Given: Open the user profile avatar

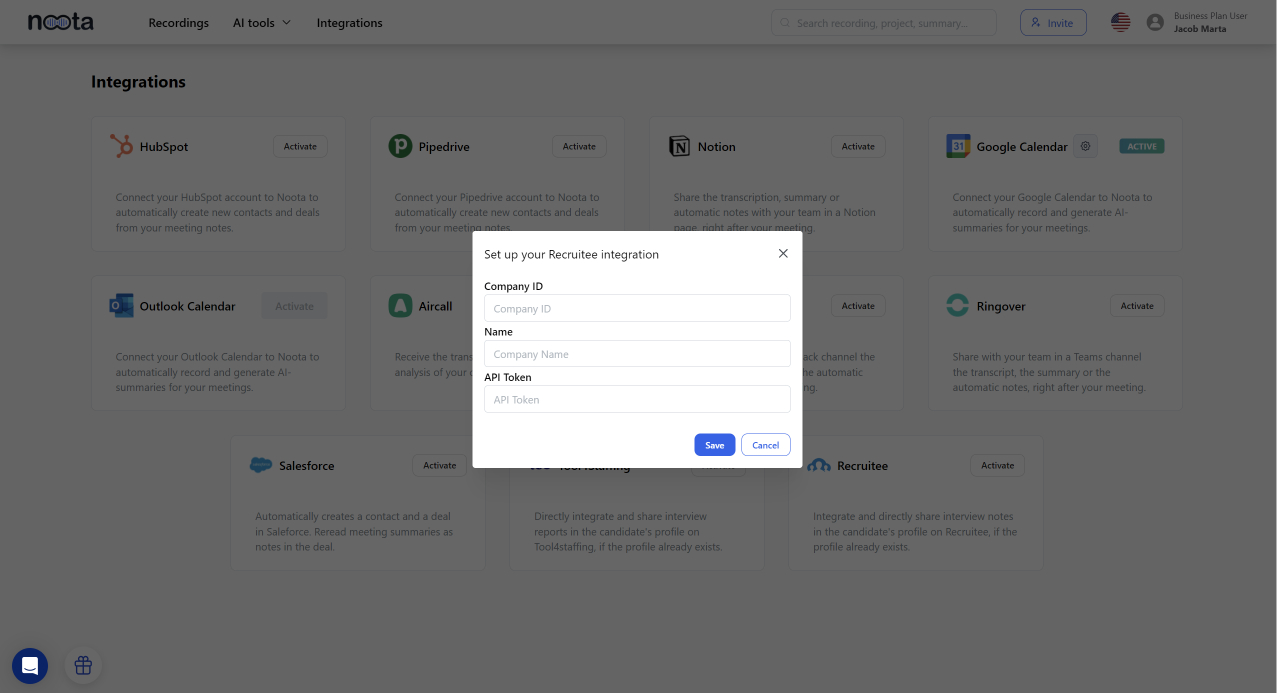Looking at the screenshot, I should point(1155,22).
